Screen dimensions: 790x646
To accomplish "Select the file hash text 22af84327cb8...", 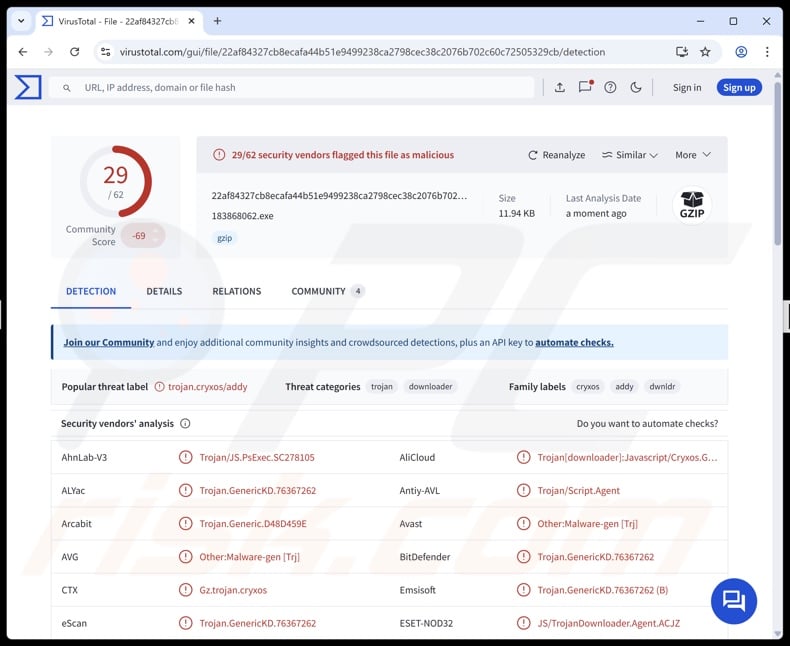I will click(339, 196).
